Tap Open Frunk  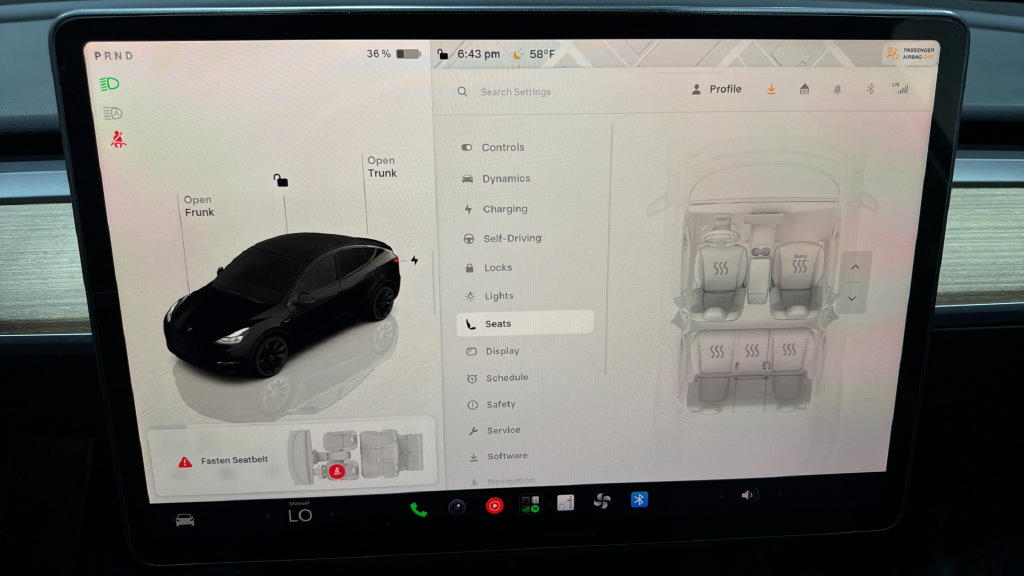pos(199,206)
